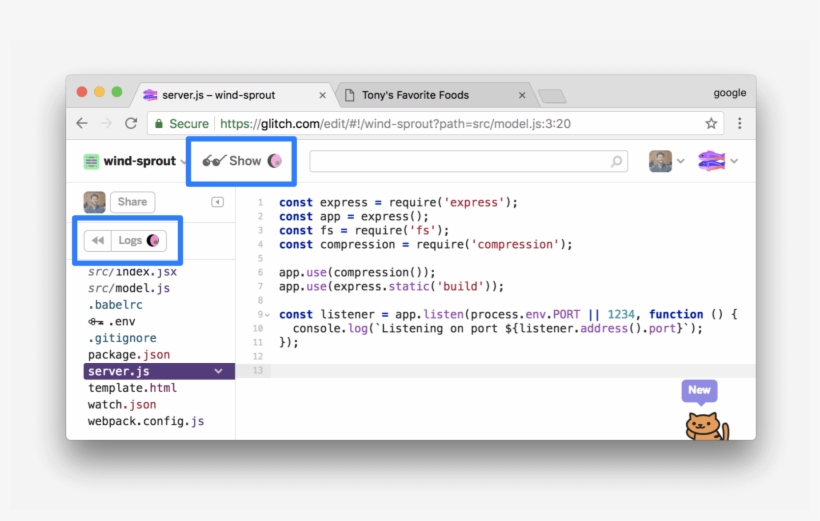This screenshot has width=820, height=521.
Task: Close the server.js – wind-sprout tab
Action: (x=322, y=96)
